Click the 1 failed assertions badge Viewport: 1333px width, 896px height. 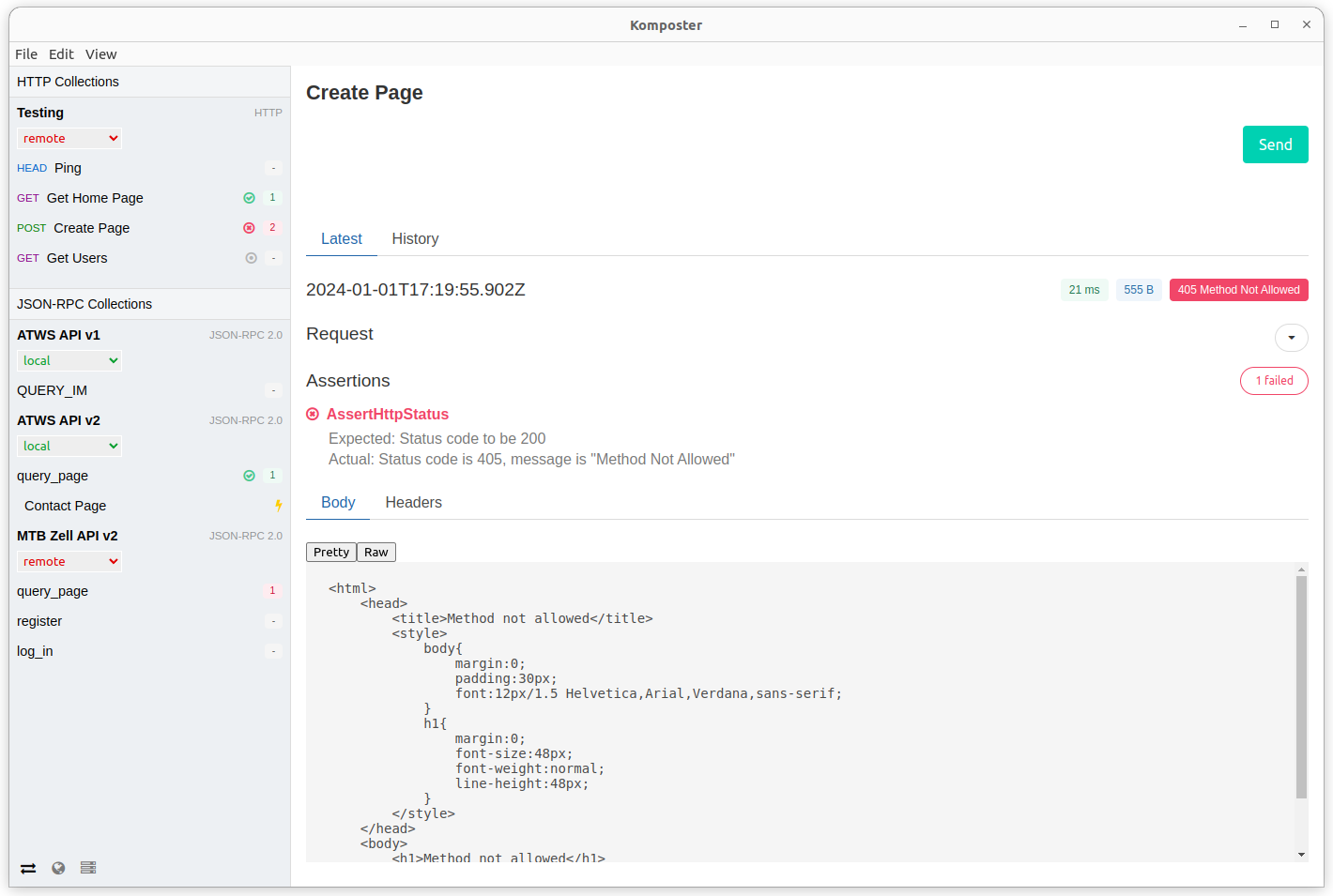1274,381
